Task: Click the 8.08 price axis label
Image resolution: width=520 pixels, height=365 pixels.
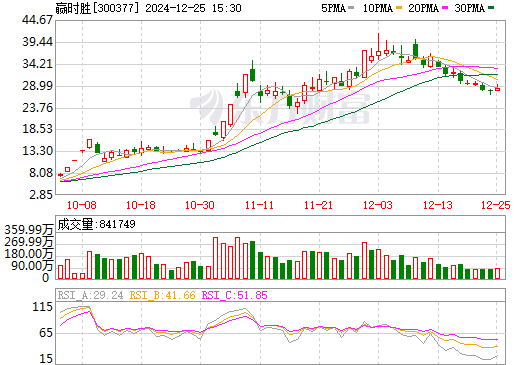Action: 41,173
